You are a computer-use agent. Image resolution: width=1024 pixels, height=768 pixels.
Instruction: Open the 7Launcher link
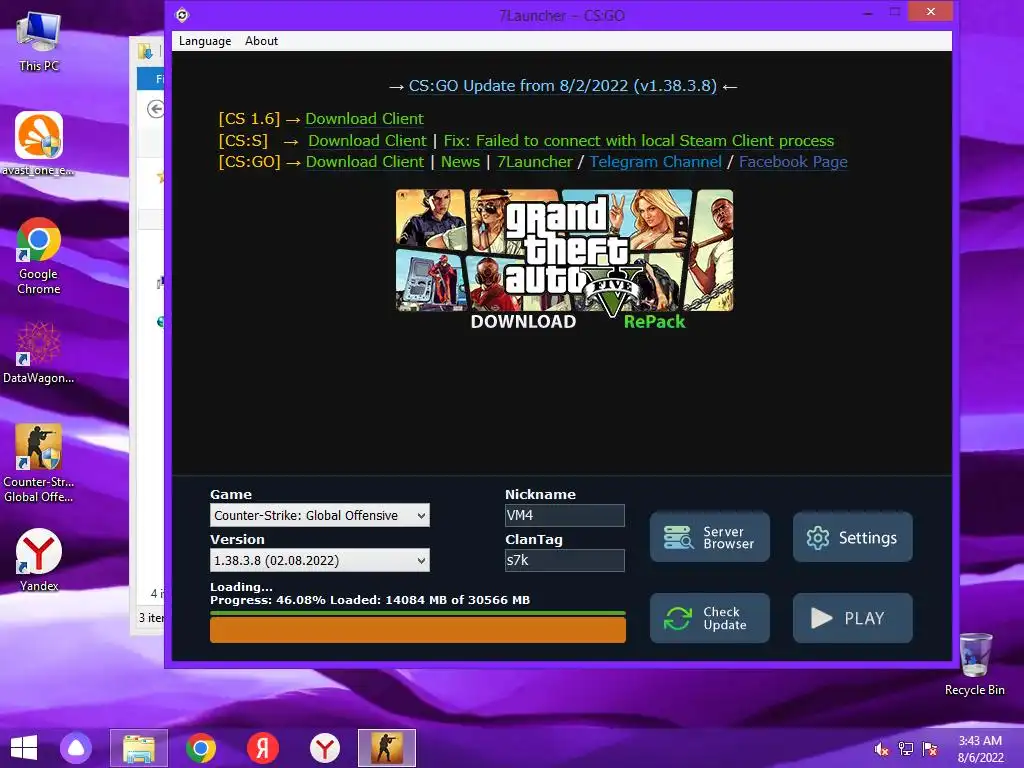tap(534, 162)
